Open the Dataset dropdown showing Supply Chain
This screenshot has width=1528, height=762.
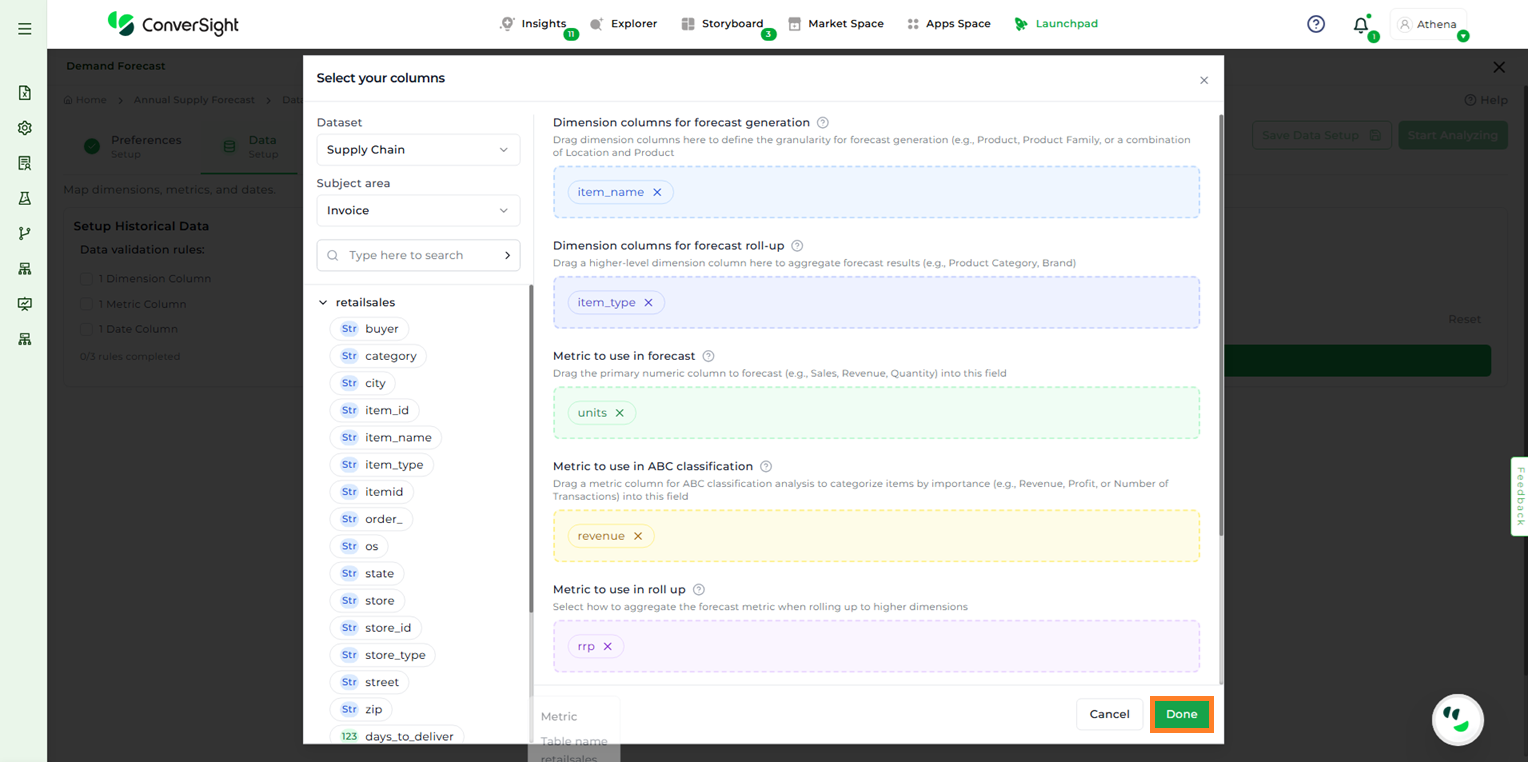(418, 150)
